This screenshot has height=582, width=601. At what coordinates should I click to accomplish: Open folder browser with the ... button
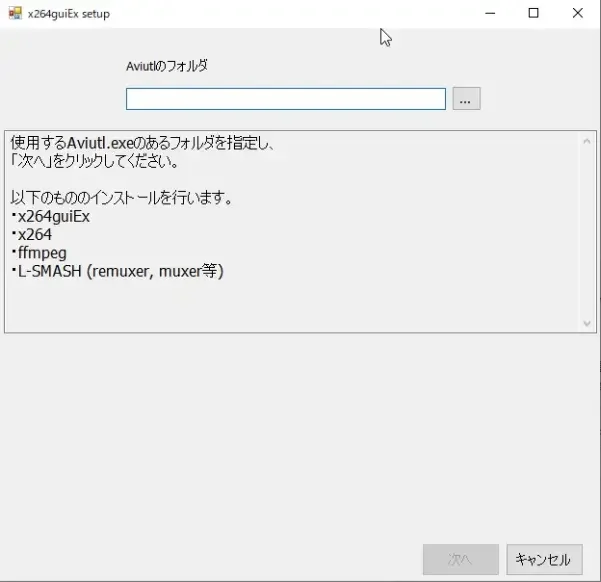[x=466, y=99]
